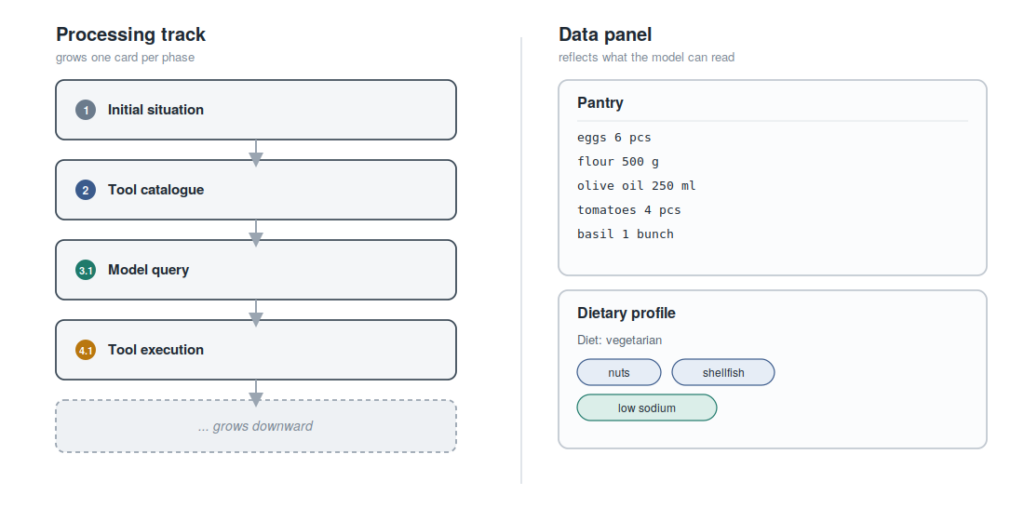Click the Diet: vegetarian label

click(619, 340)
